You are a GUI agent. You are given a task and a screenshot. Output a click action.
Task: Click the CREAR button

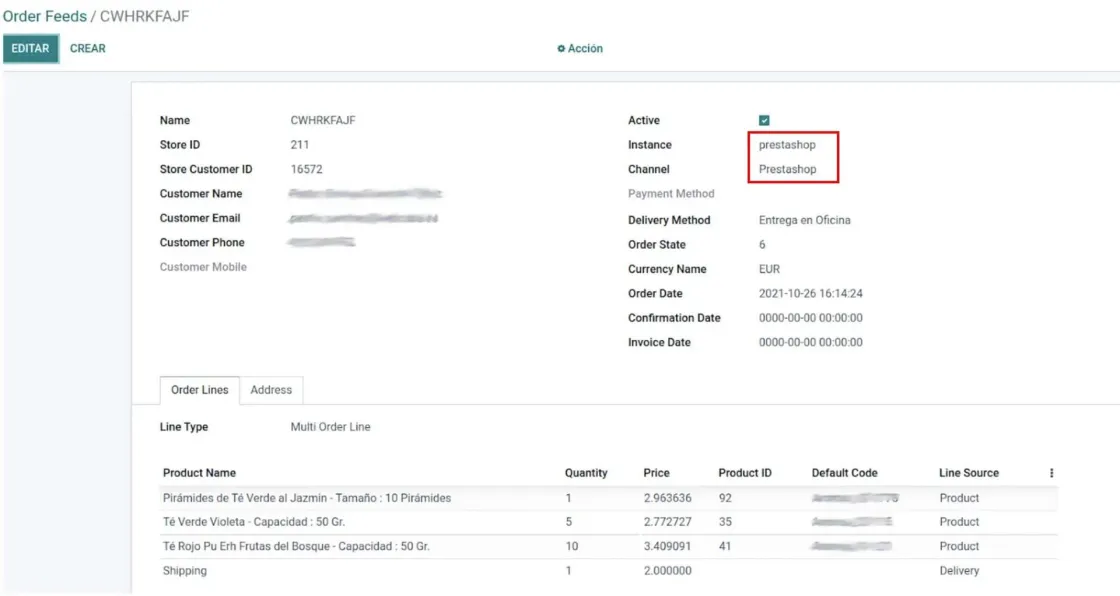click(x=88, y=49)
